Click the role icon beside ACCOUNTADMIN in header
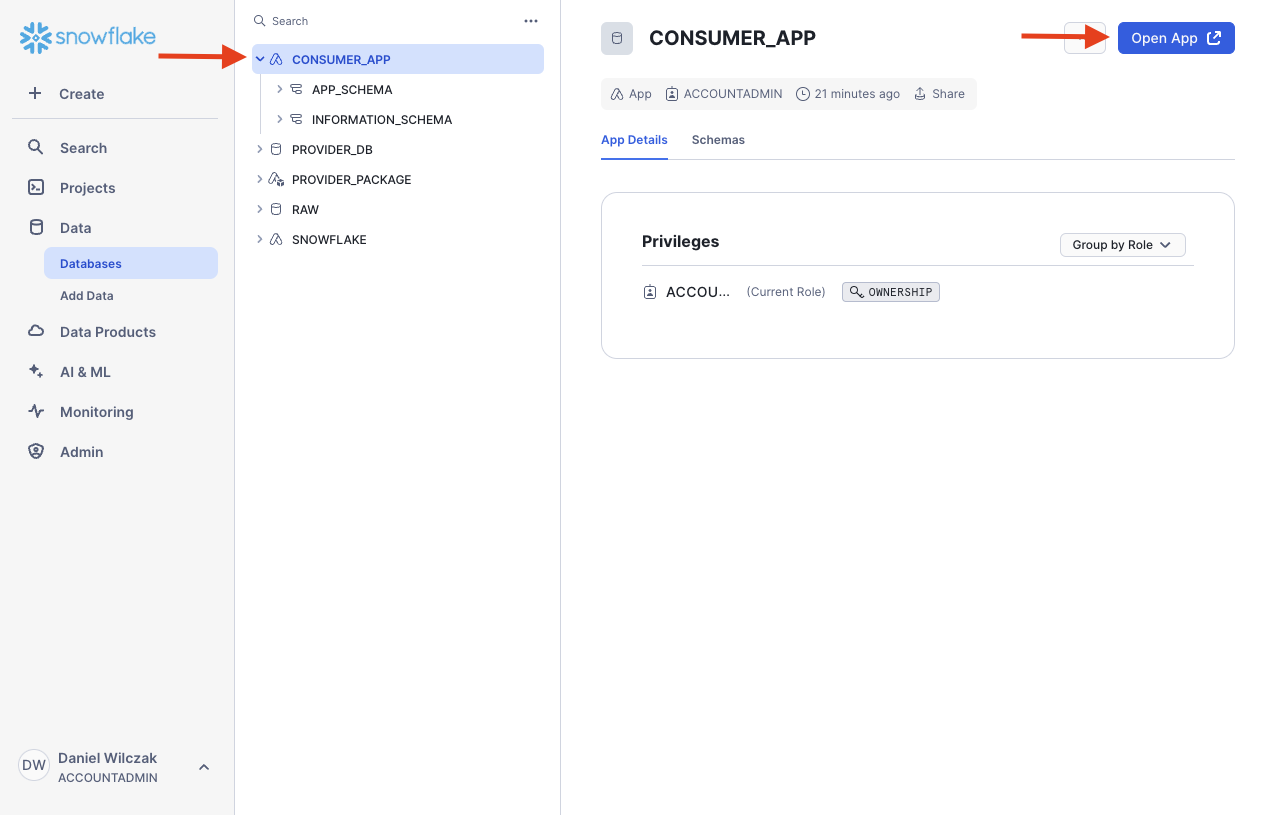This screenshot has height=815, width=1273. click(672, 94)
